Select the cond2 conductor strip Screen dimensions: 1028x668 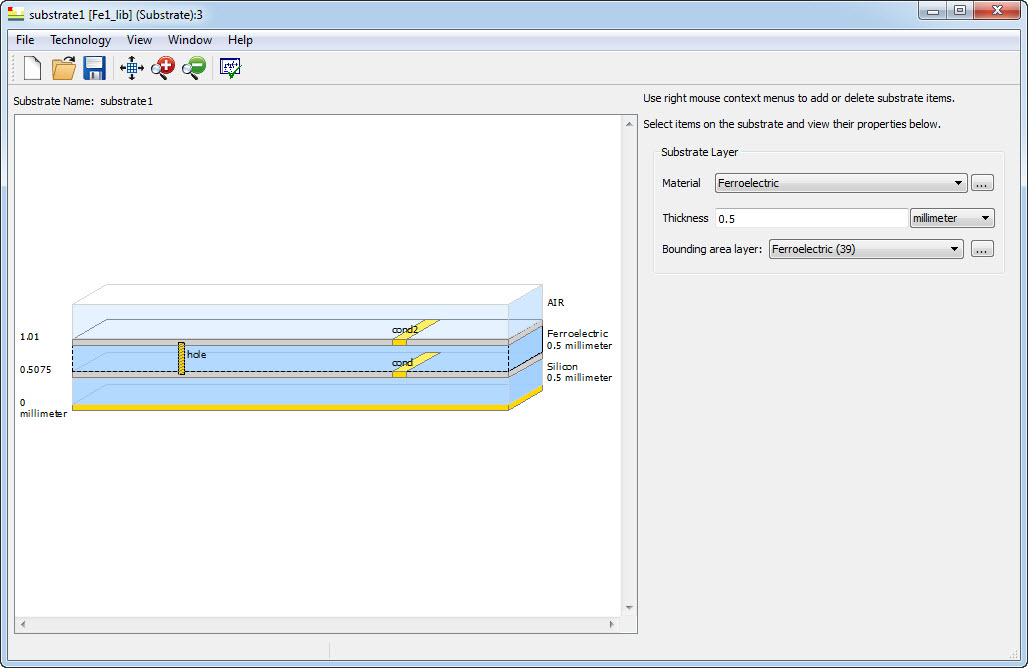click(x=418, y=331)
